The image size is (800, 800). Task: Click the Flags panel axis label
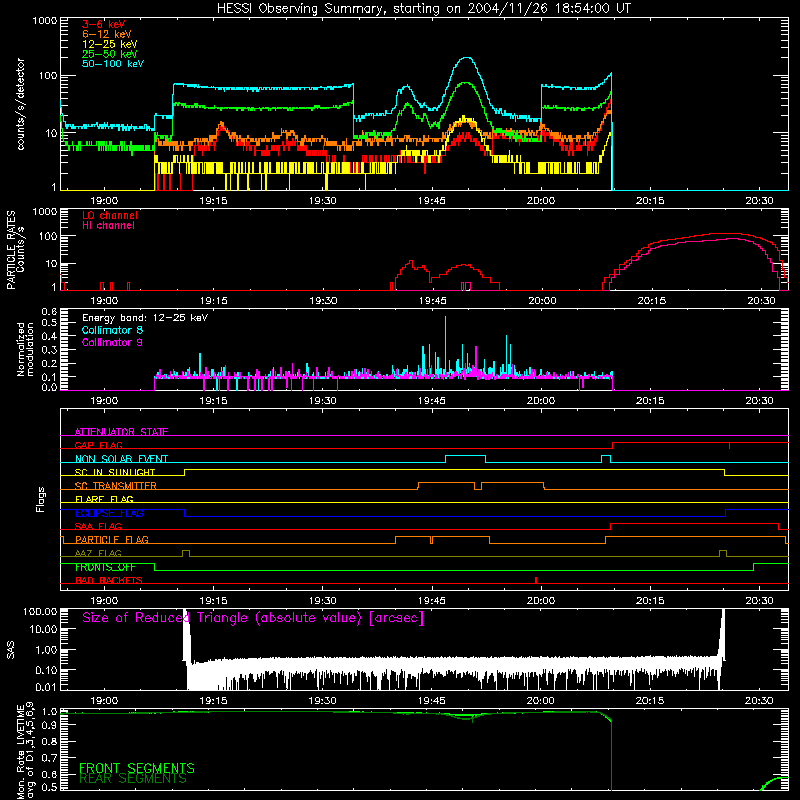click(41, 499)
